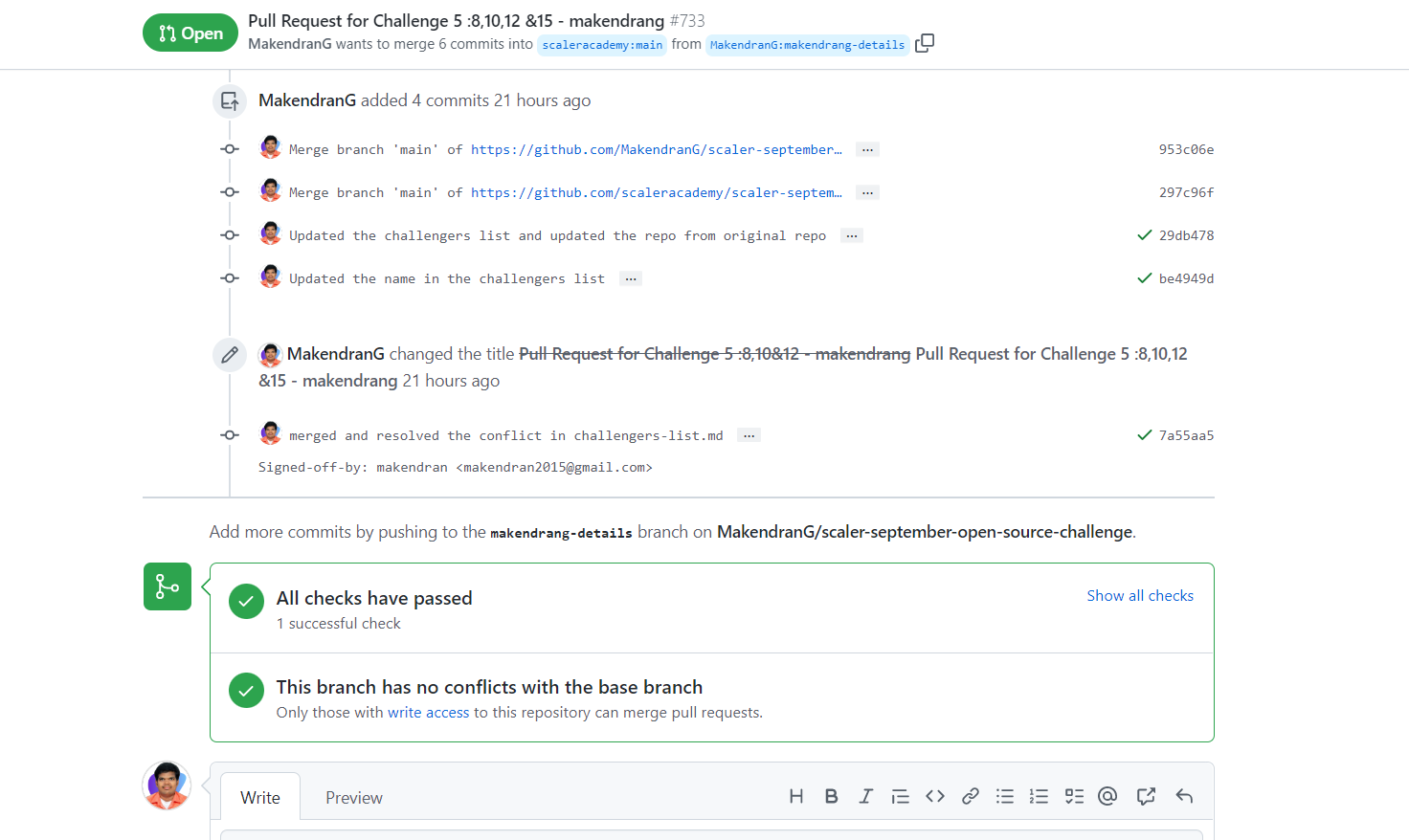Toggle details of 'merged and resolved' commit

pos(749,435)
